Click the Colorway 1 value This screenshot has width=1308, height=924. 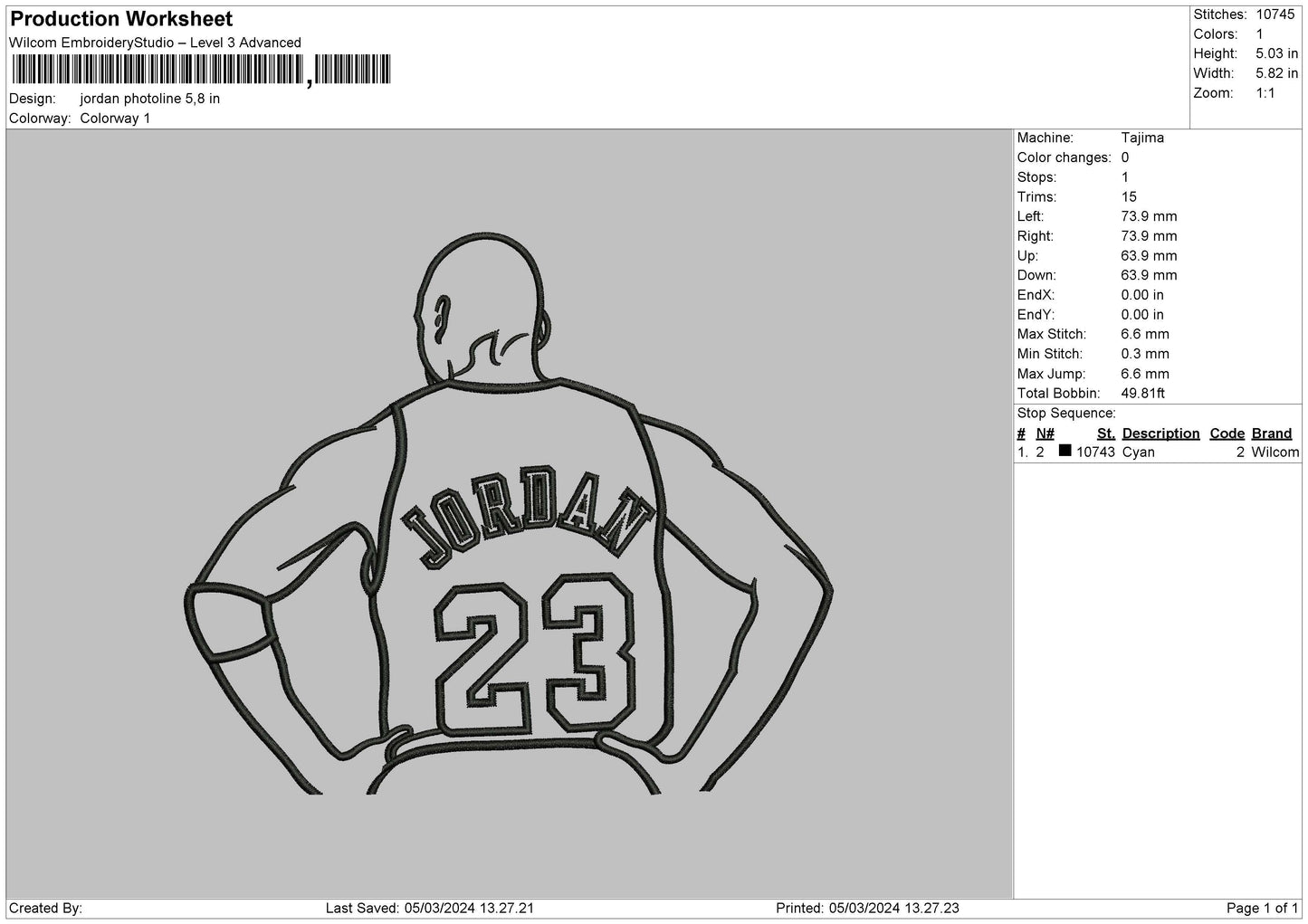coord(115,119)
